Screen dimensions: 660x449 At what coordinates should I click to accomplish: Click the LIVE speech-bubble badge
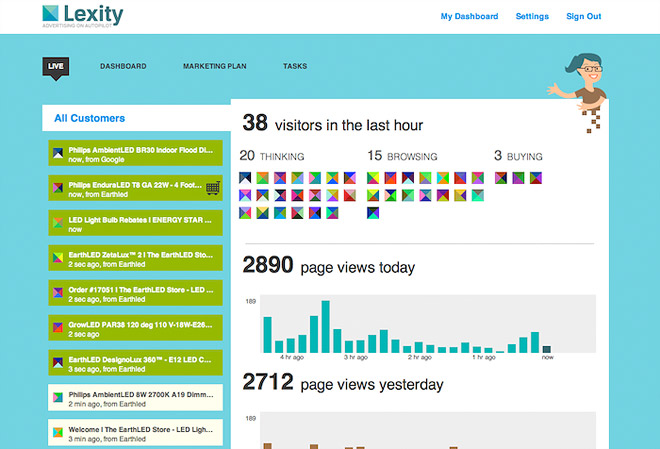pos(56,68)
